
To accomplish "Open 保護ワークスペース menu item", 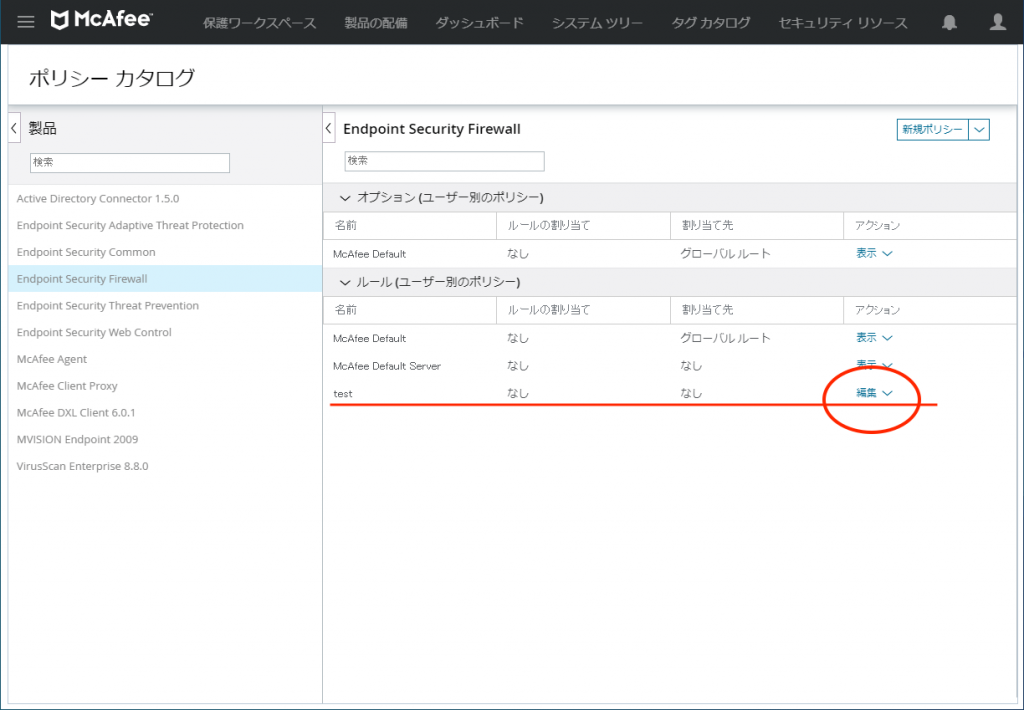I will click(259, 23).
